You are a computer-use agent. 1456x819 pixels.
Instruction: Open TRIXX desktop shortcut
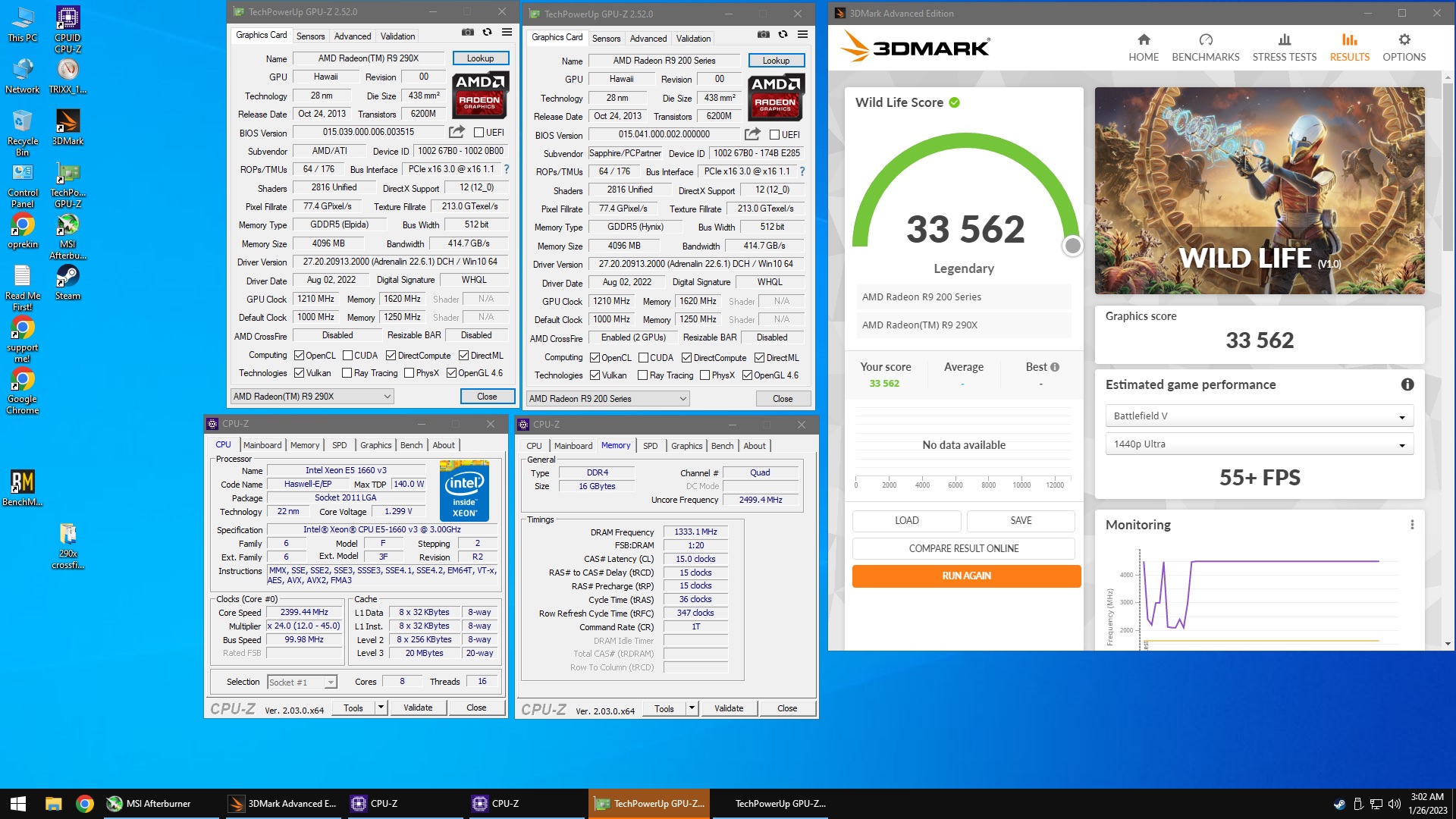(x=67, y=76)
